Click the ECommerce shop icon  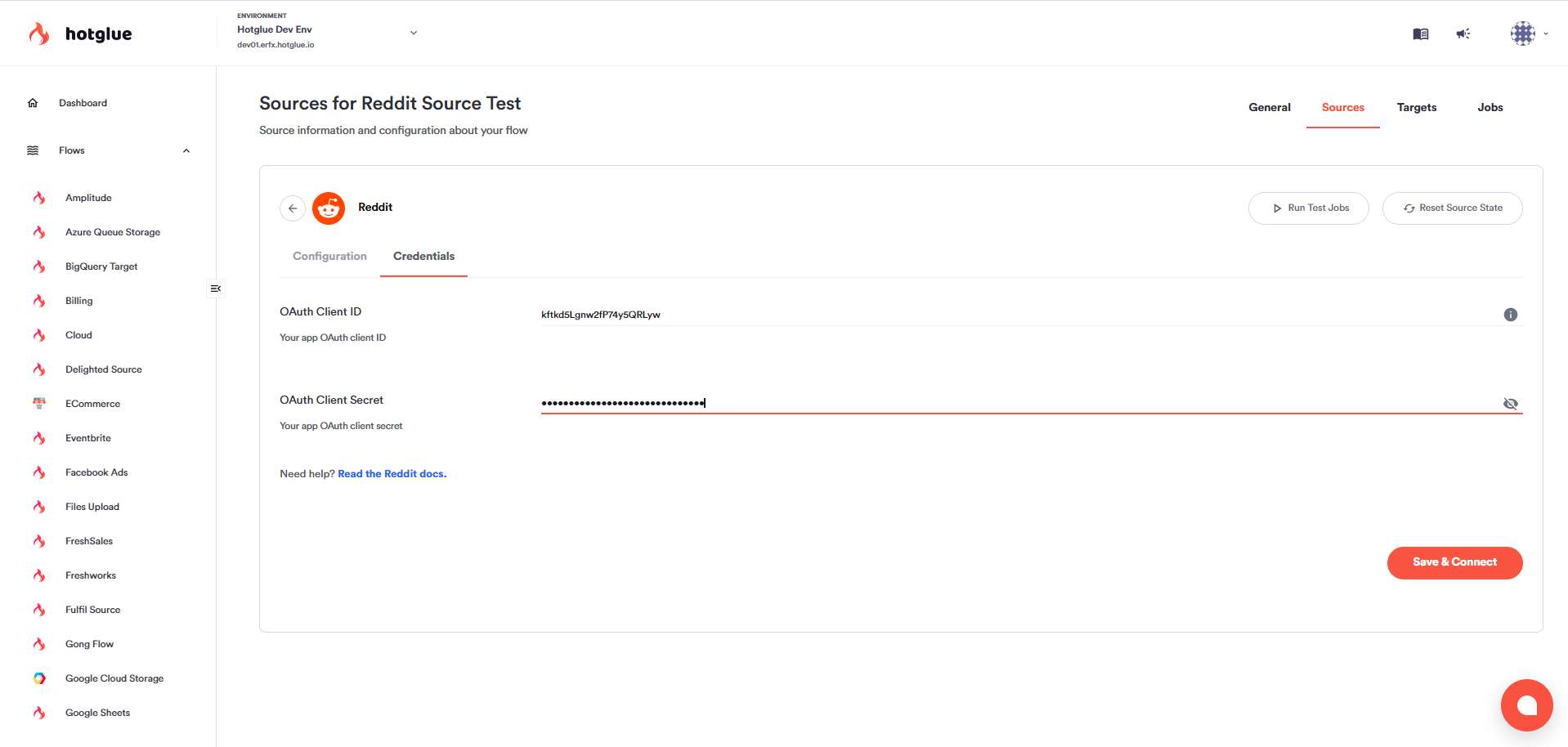tap(39, 404)
